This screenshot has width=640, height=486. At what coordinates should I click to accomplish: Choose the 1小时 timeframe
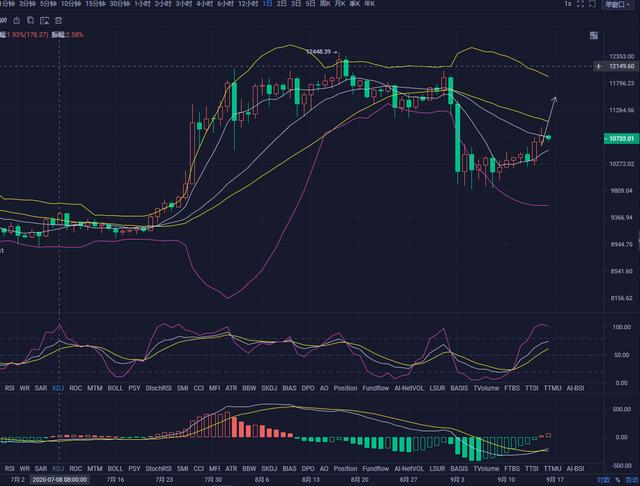point(142,4)
